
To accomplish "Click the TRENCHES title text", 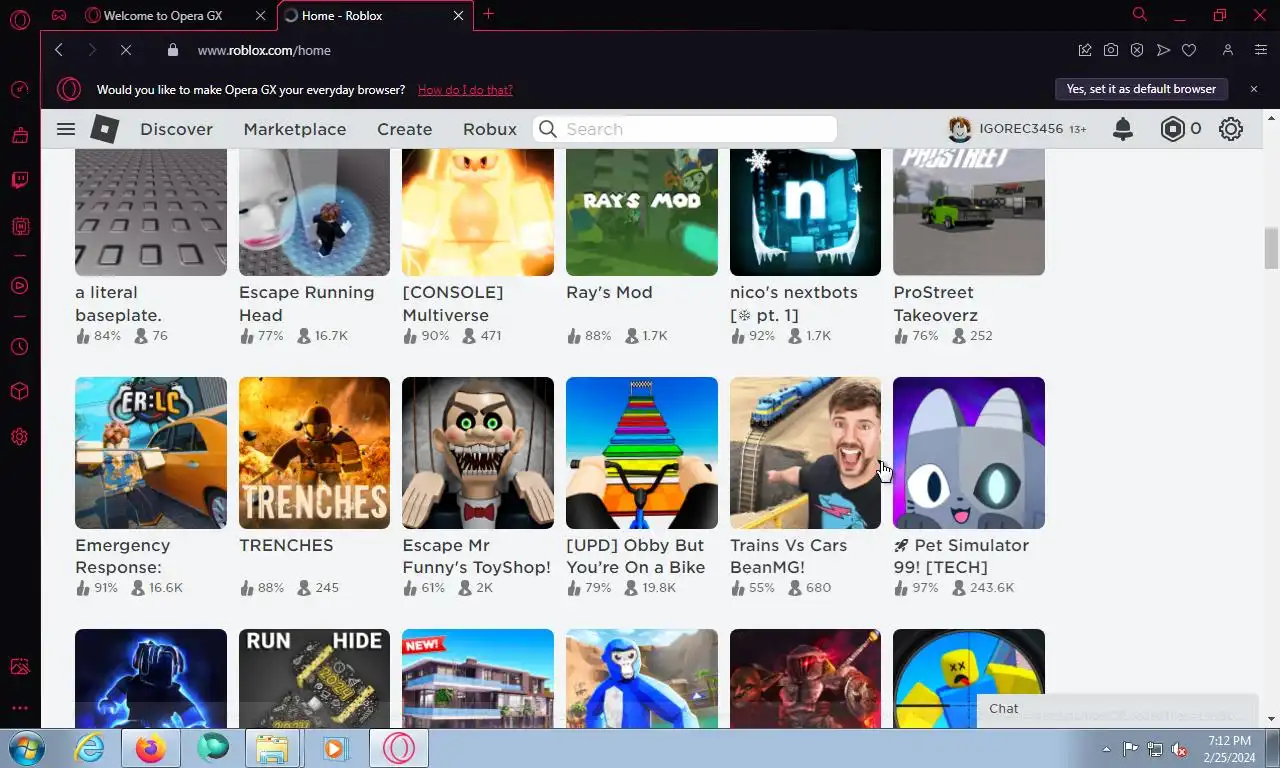I will (x=286, y=545).
